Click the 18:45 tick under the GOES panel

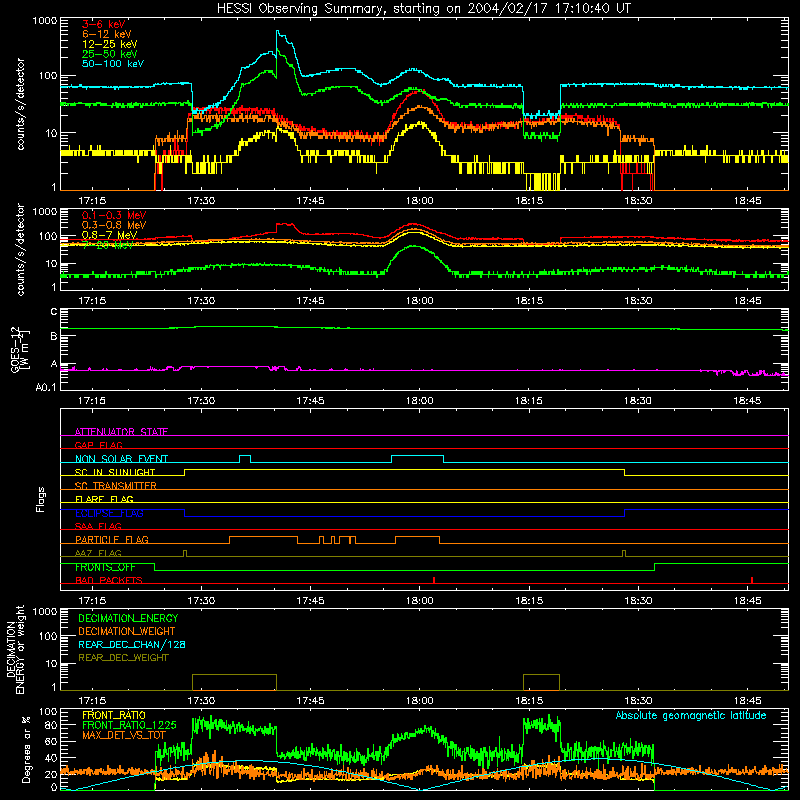(x=747, y=401)
